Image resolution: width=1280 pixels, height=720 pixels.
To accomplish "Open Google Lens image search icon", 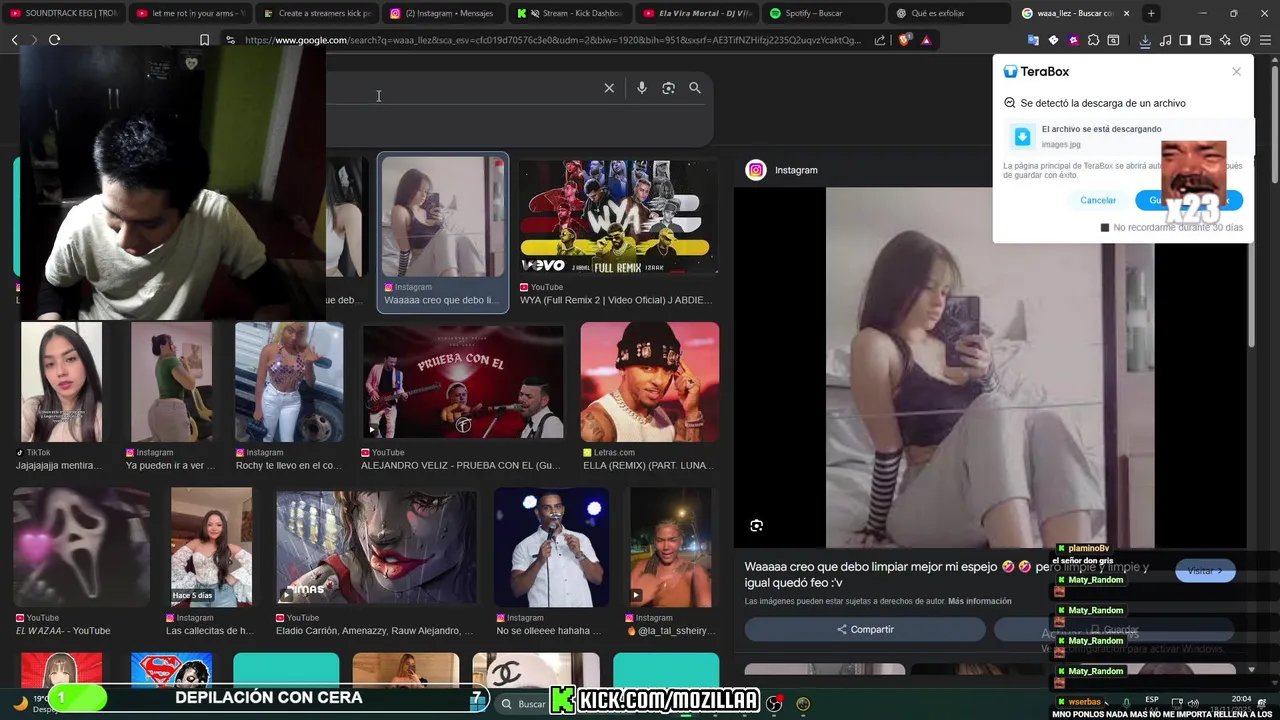I will point(668,88).
